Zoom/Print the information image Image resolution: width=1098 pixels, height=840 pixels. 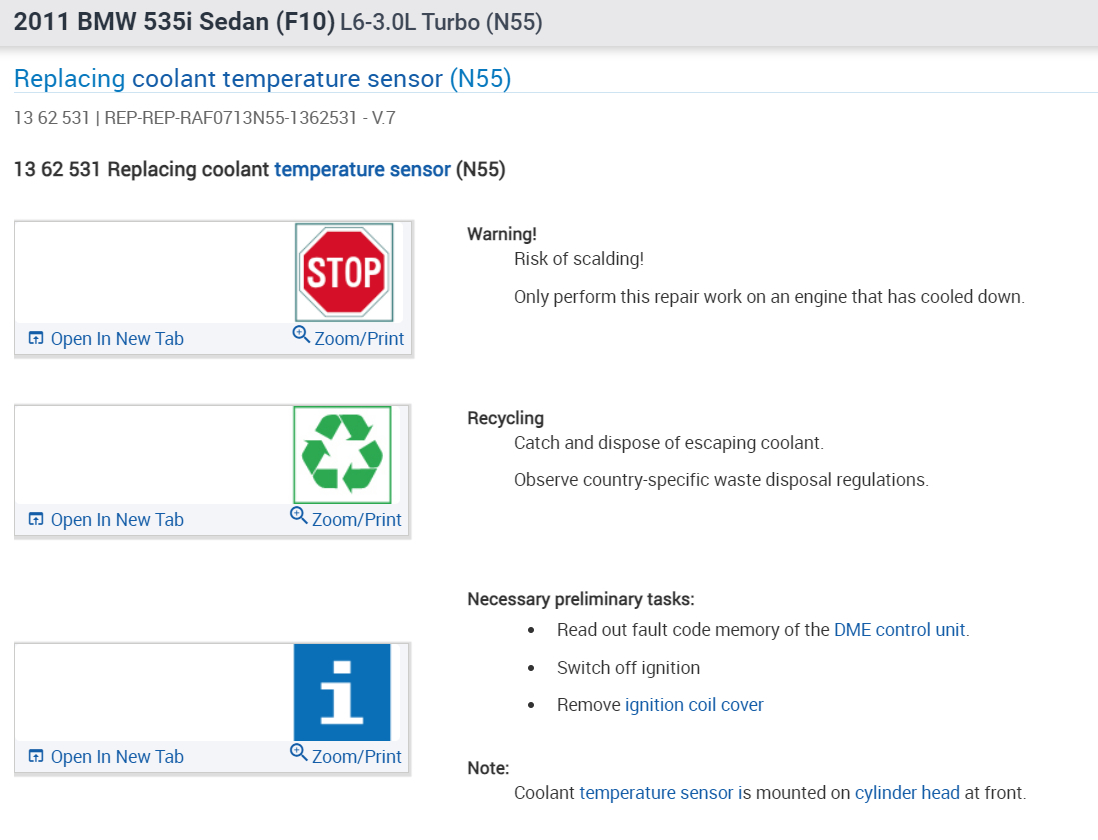tap(346, 757)
